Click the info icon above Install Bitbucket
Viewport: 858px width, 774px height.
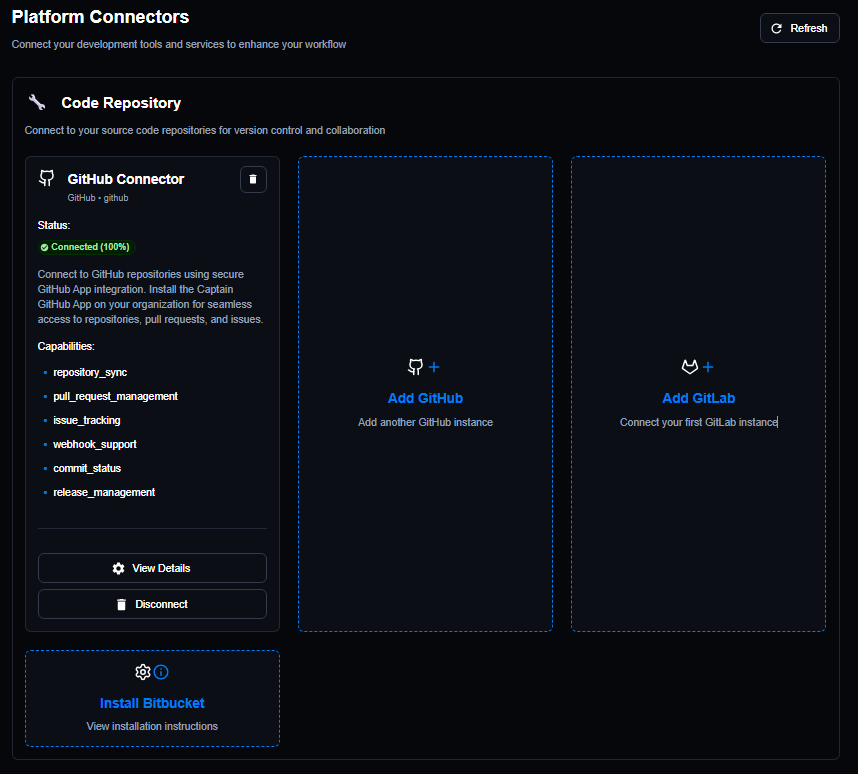pos(161,671)
